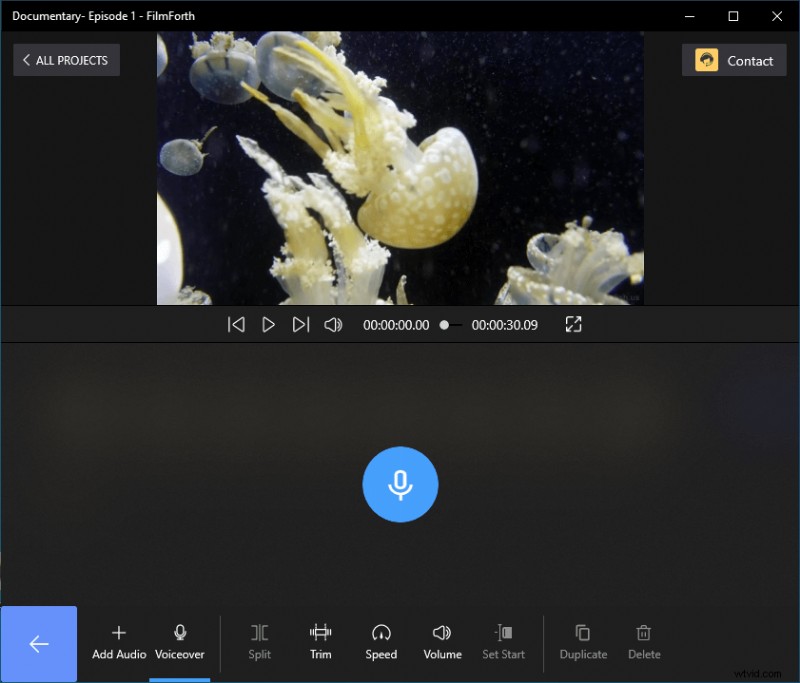Go back to ALL PROJECTS
The image size is (800, 683).
click(x=66, y=60)
